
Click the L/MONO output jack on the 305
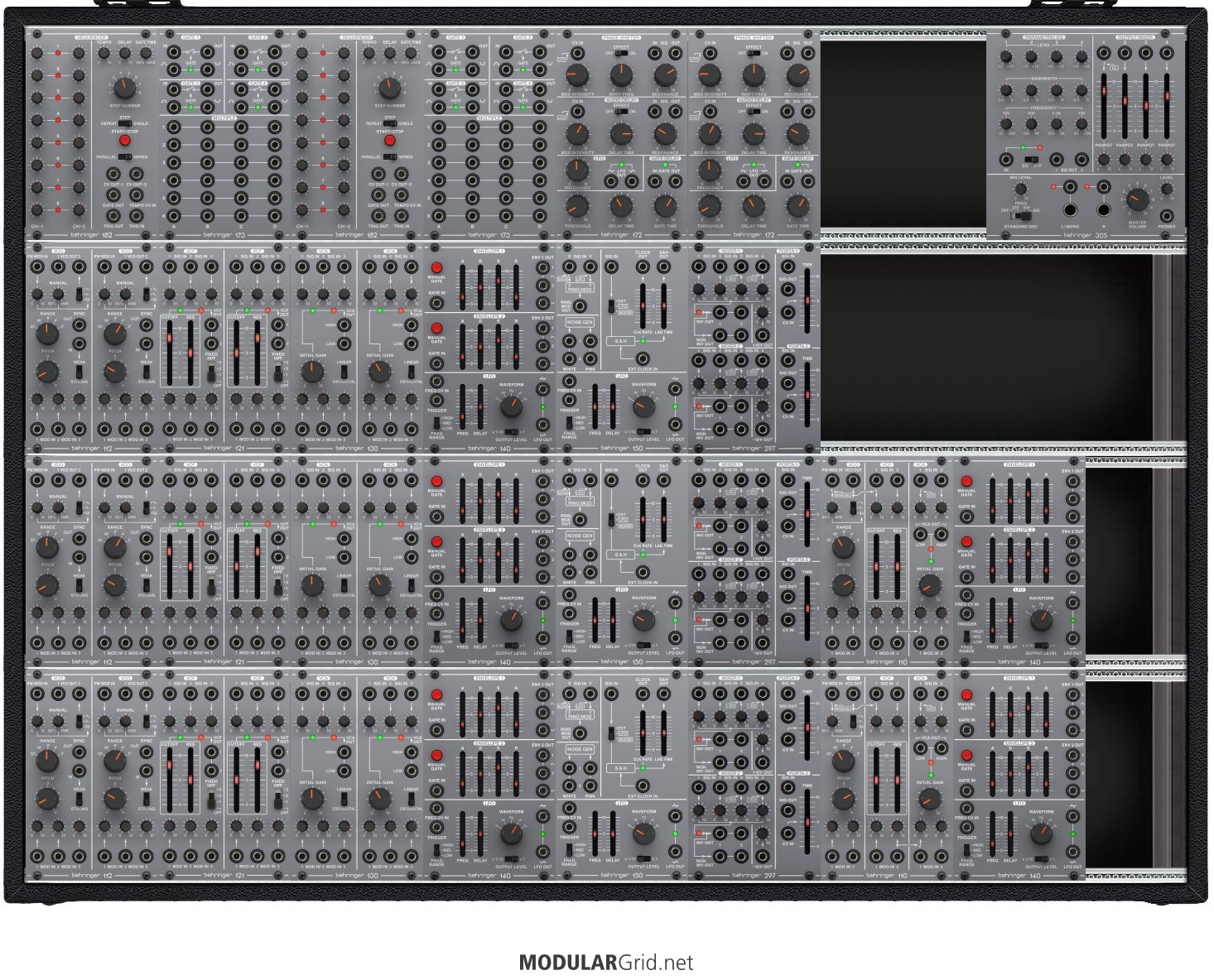1070,209
